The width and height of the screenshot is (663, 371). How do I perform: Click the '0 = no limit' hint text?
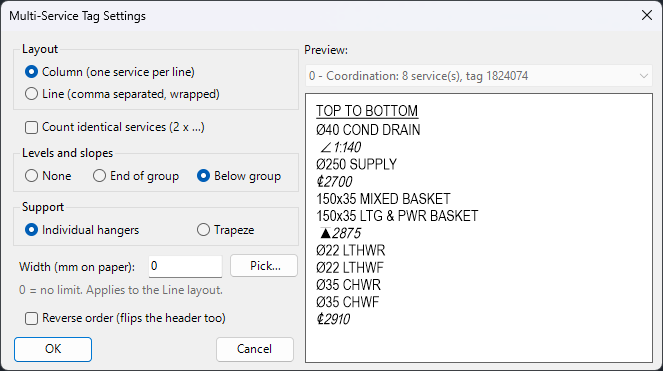[x=121, y=290]
